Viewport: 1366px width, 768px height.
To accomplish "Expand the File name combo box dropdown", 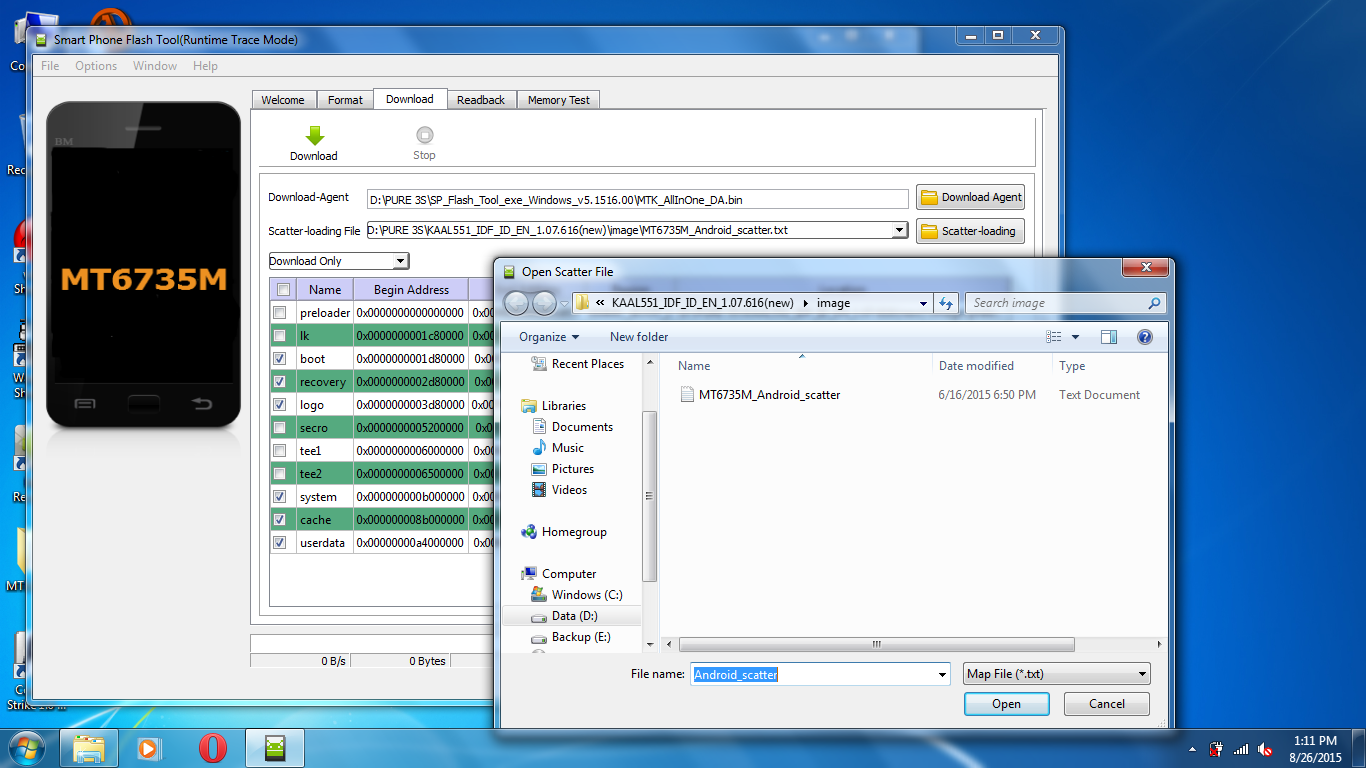I will [942, 675].
